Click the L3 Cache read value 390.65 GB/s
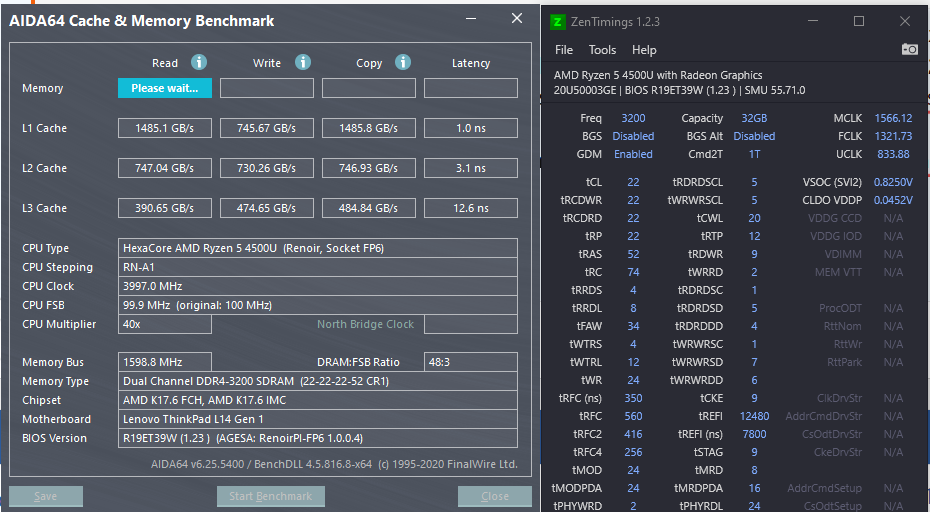930x512 pixels. click(165, 208)
